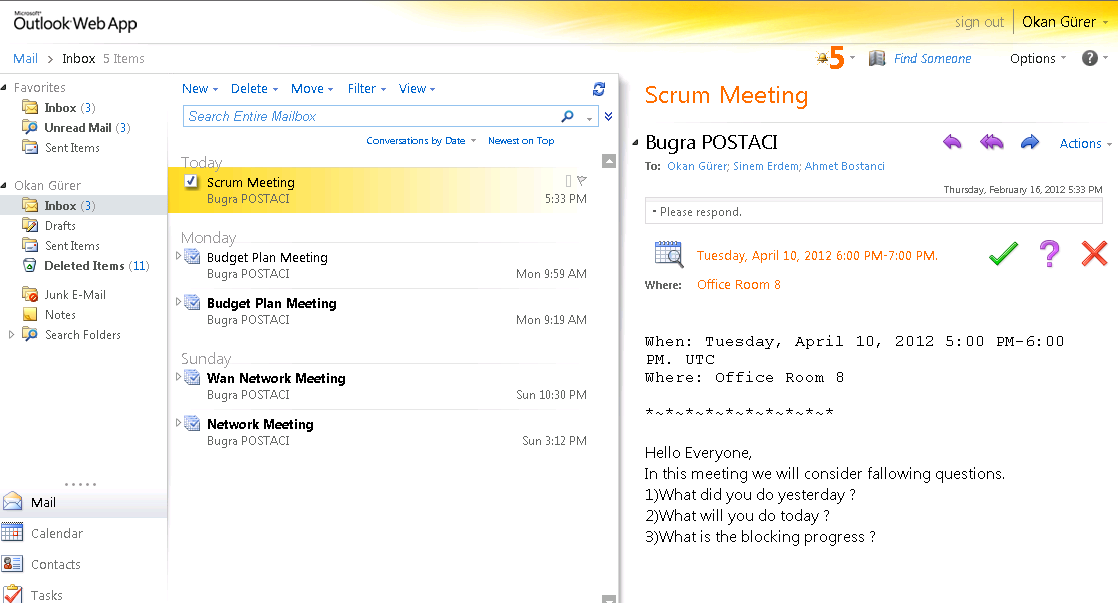1118x603 pixels.
Task: Click the sign out link
Action: pyautogui.click(x=979, y=22)
